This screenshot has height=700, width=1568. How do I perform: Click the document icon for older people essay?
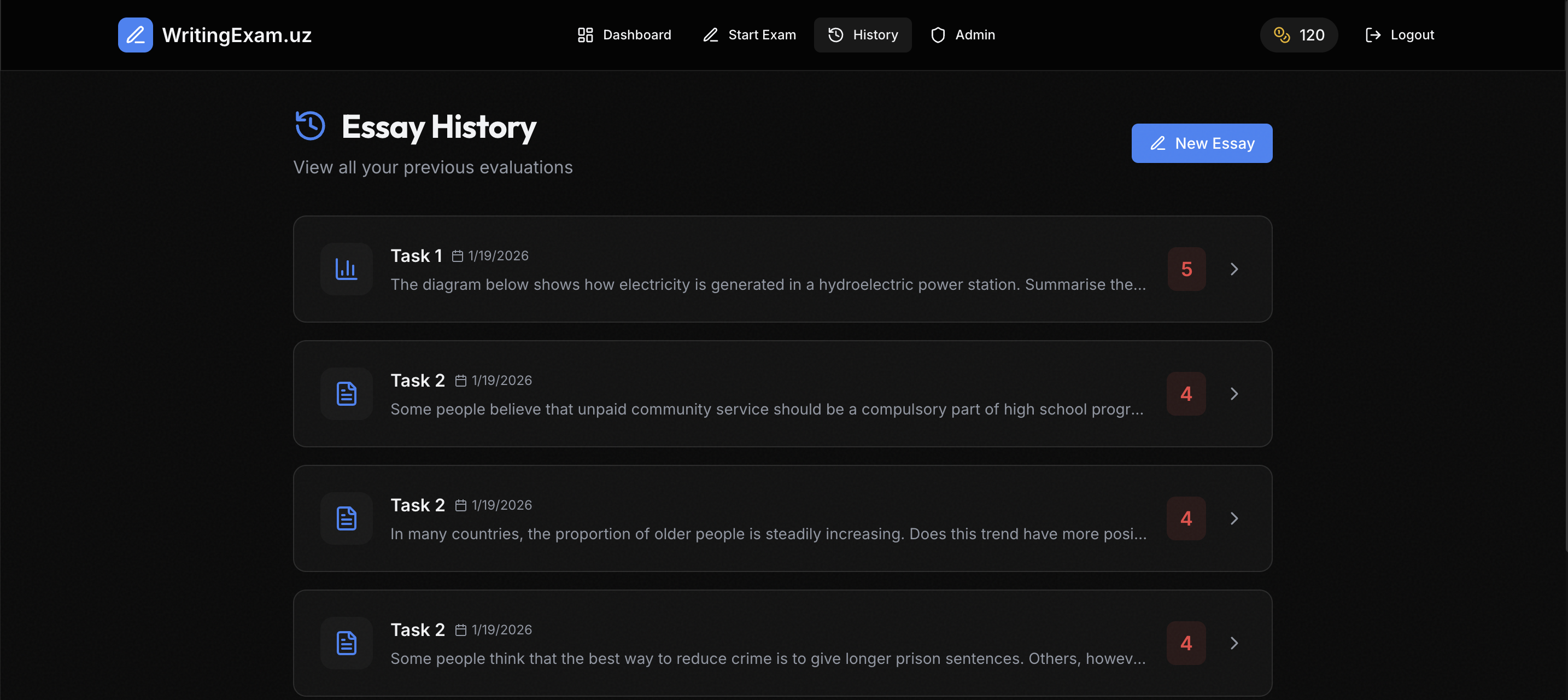pyautogui.click(x=346, y=518)
